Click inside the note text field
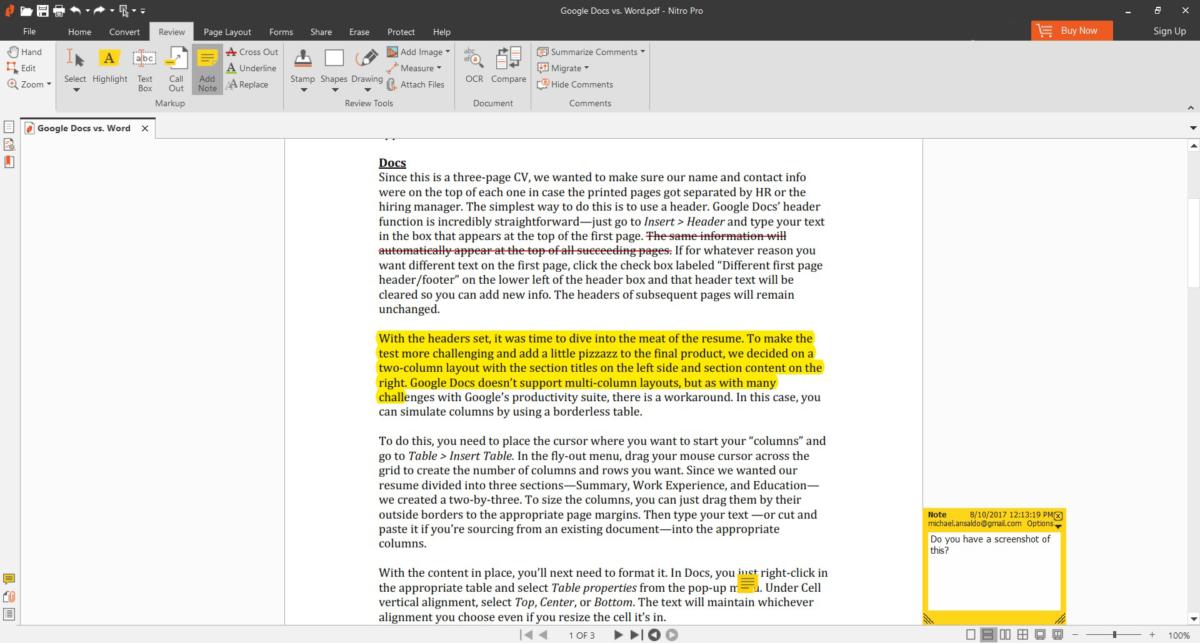The image size is (1200, 643). (992, 570)
